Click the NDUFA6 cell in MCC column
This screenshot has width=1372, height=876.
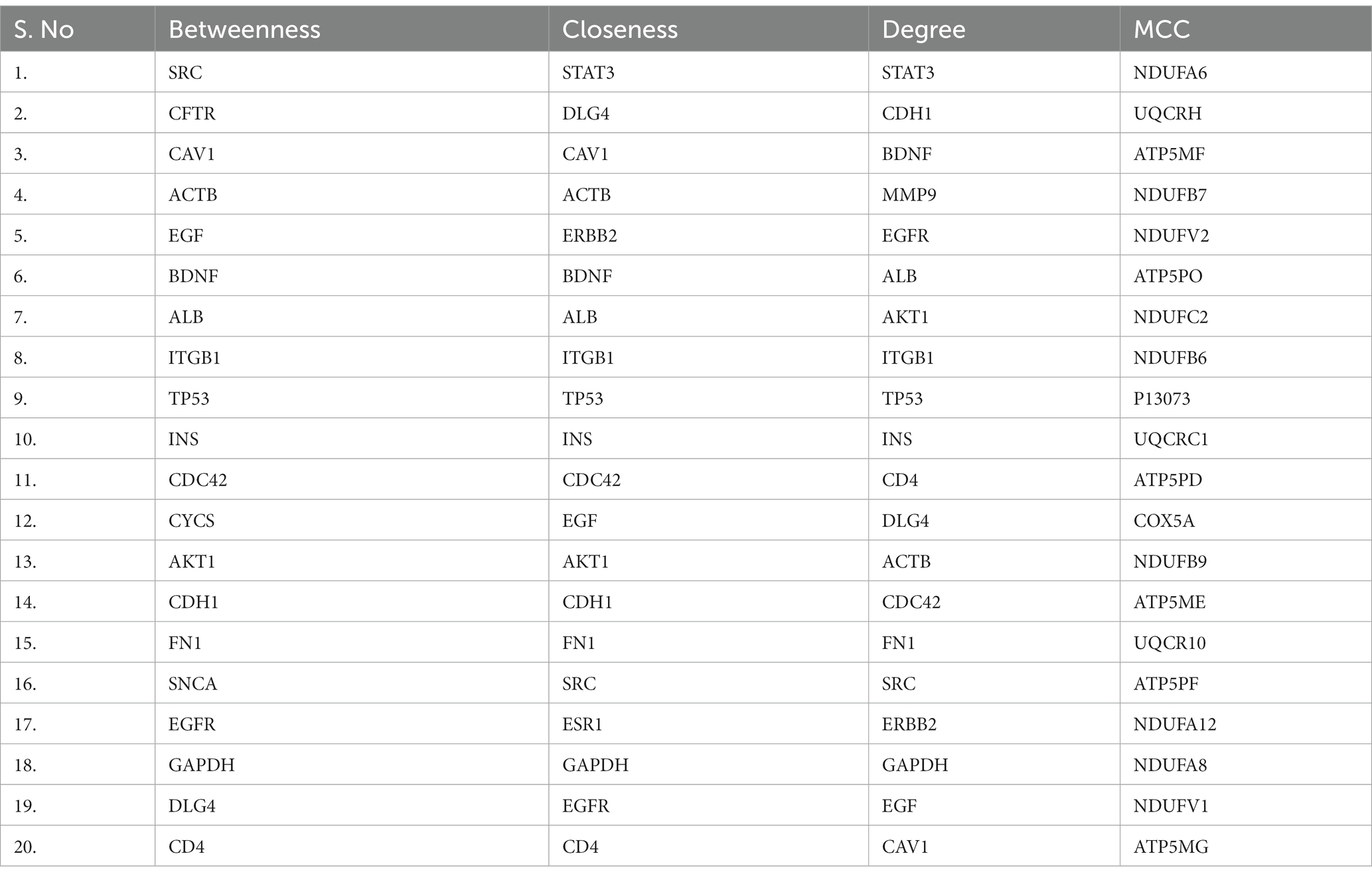pyautogui.click(x=1246, y=72)
